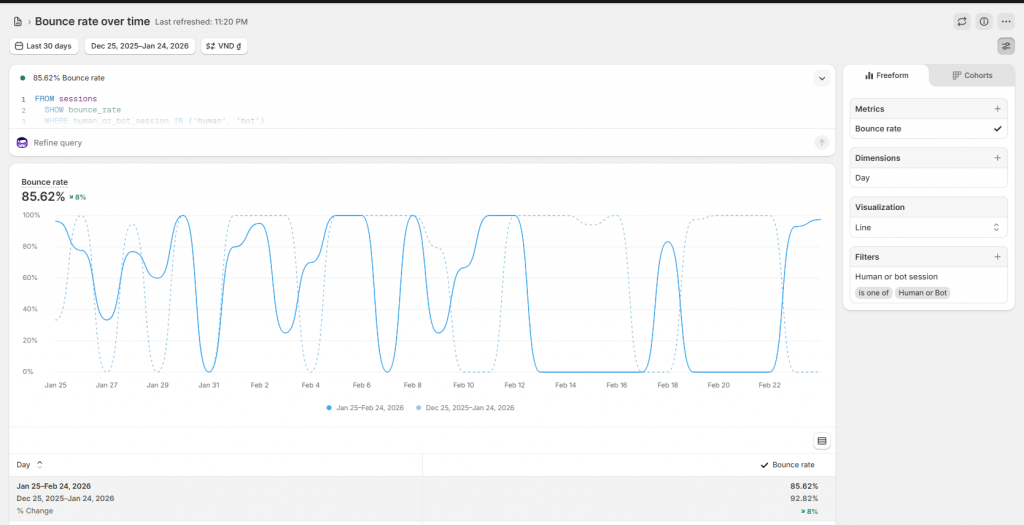Click the green dot beside 85.62% Bounce rate
This screenshot has width=1024, height=525.
(x=23, y=78)
